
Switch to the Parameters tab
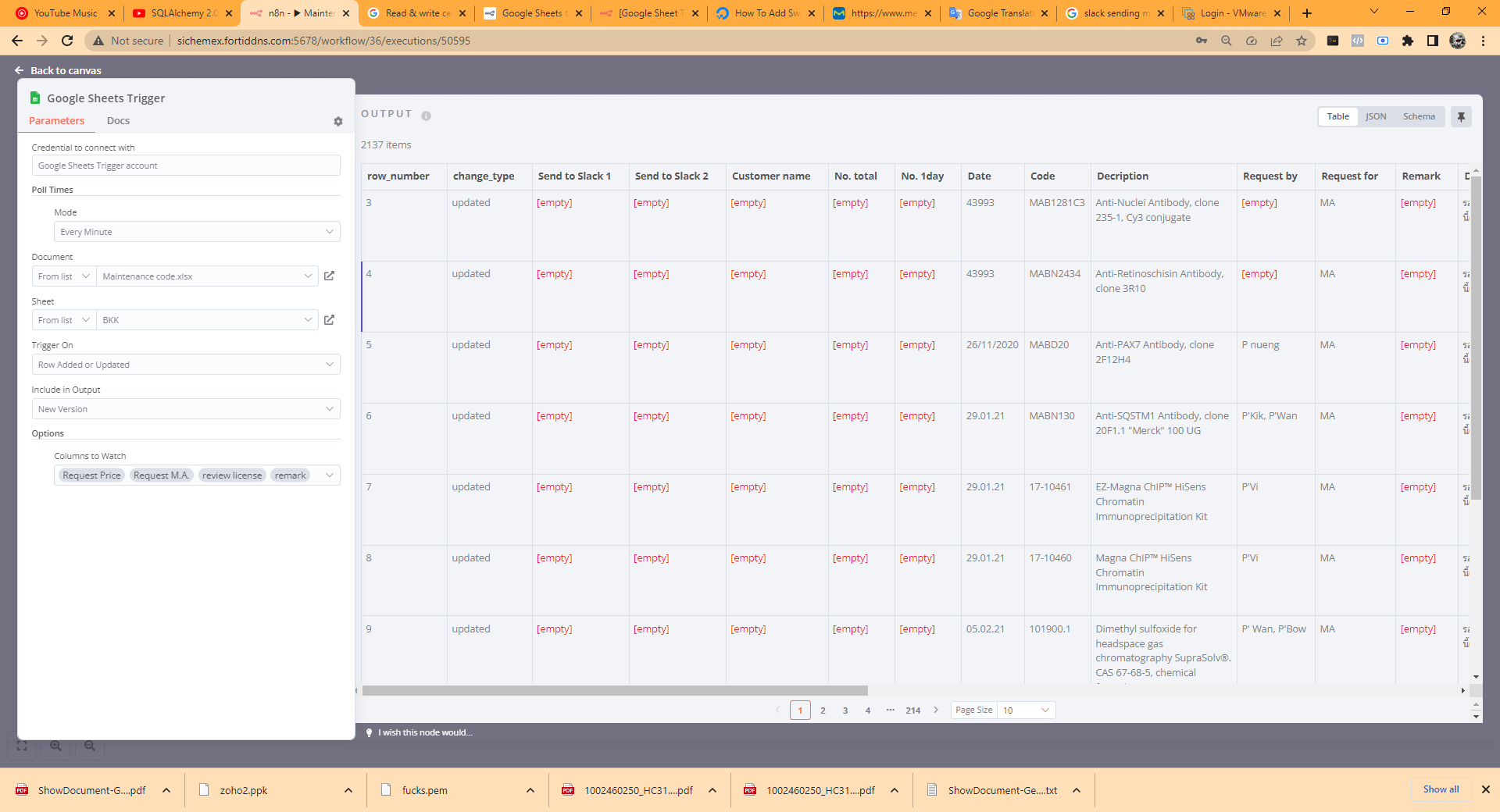[56, 121]
